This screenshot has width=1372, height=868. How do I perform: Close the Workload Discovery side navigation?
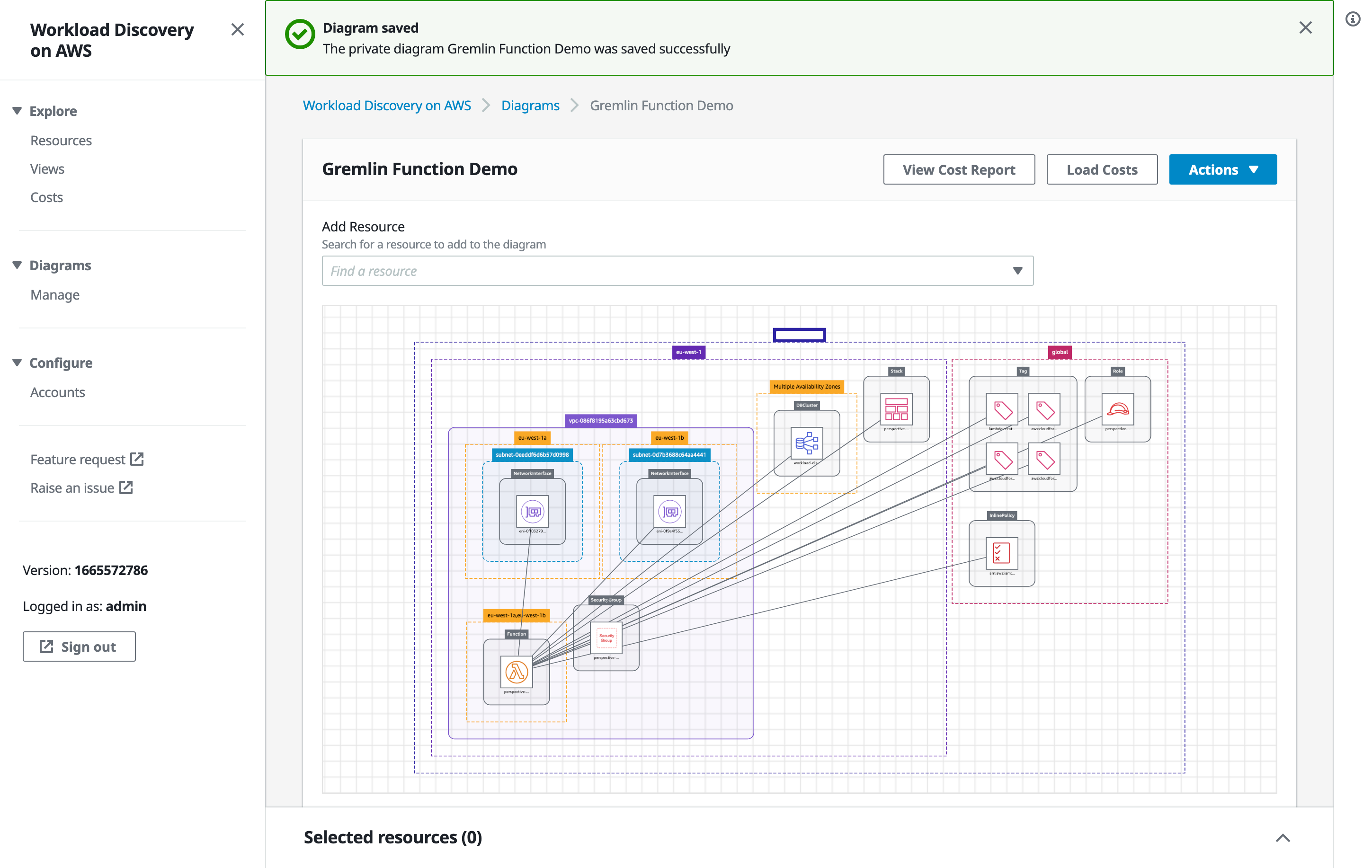click(x=238, y=29)
